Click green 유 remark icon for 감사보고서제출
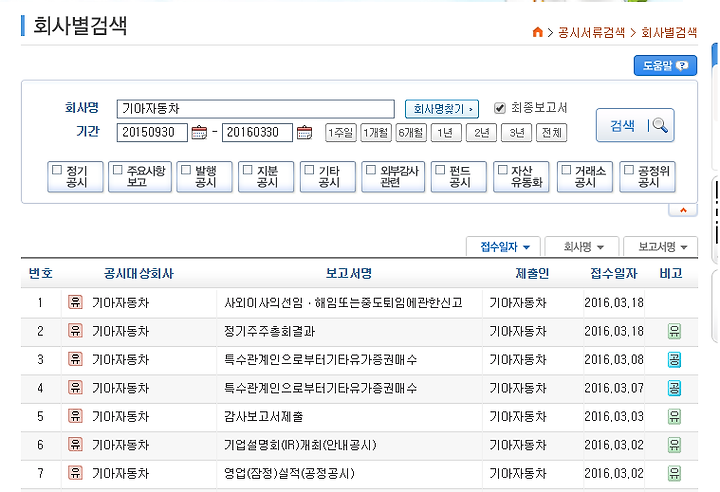Screen dimensions: 720x492 [674, 417]
